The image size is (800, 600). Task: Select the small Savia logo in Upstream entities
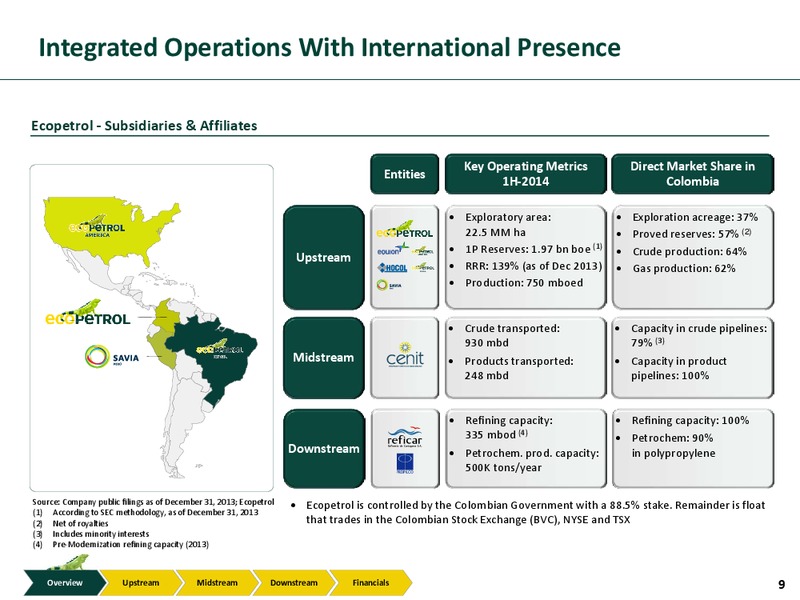(x=389, y=286)
